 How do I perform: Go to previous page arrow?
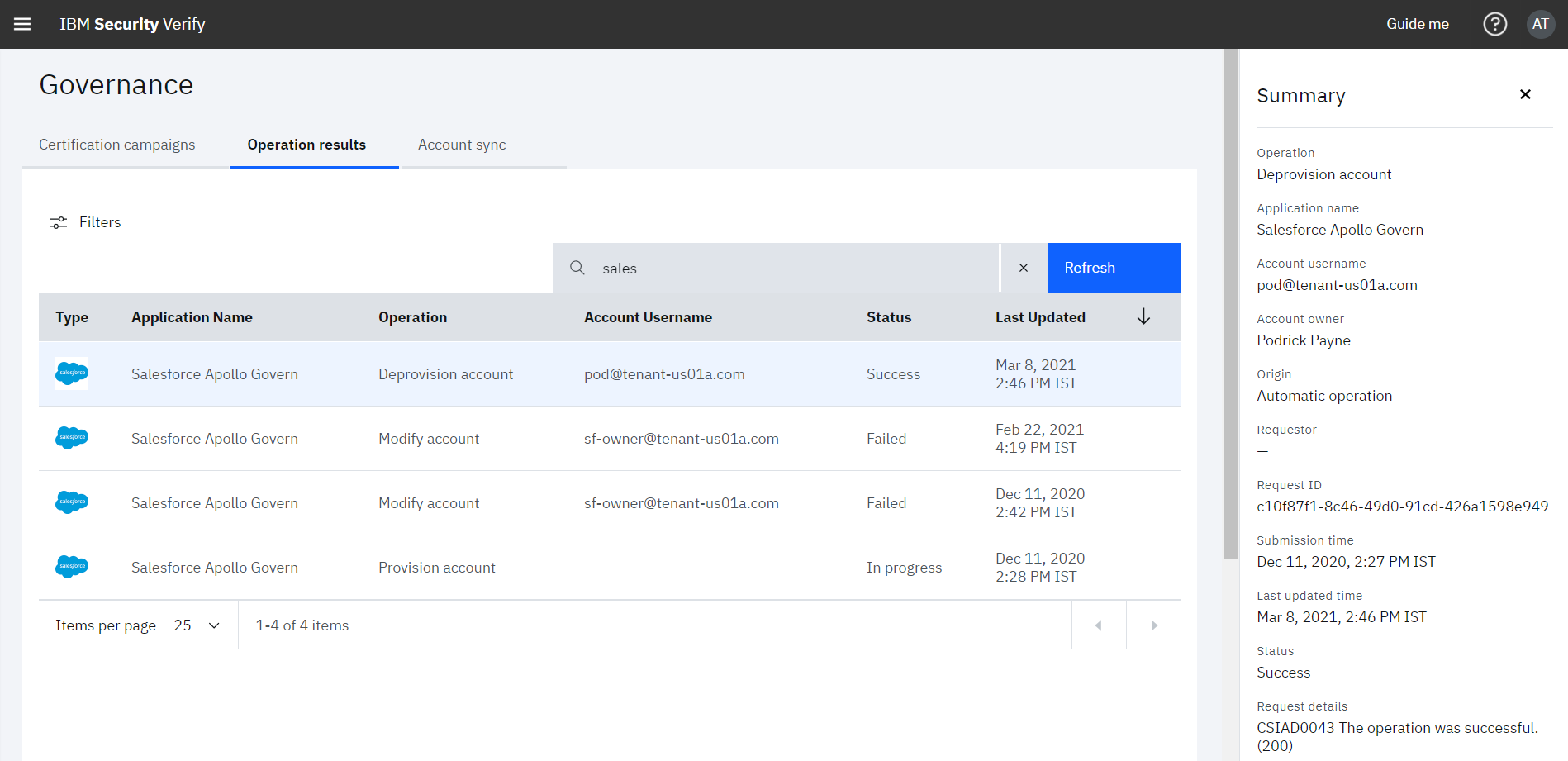pos(1098,625)
